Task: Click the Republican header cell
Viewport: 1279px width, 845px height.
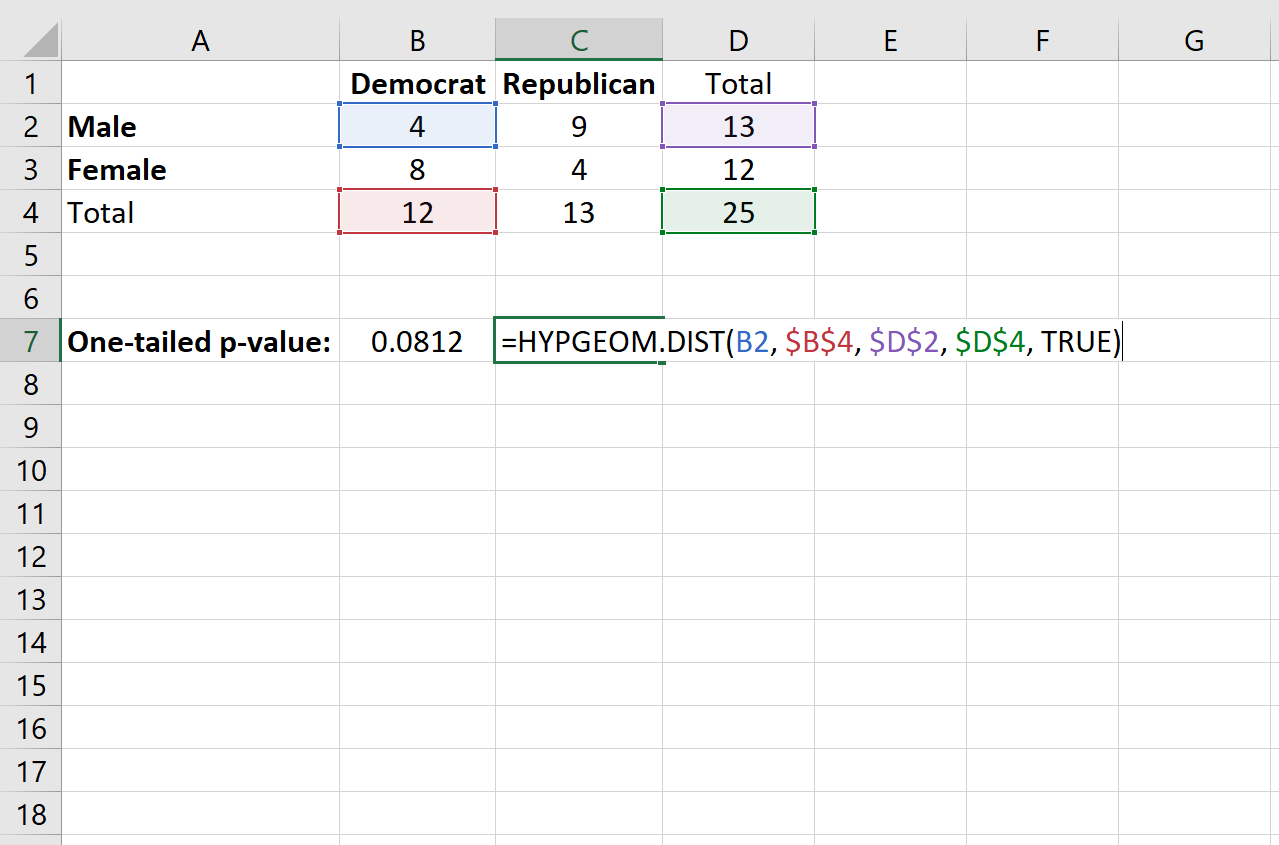Action: pos(578,84)
